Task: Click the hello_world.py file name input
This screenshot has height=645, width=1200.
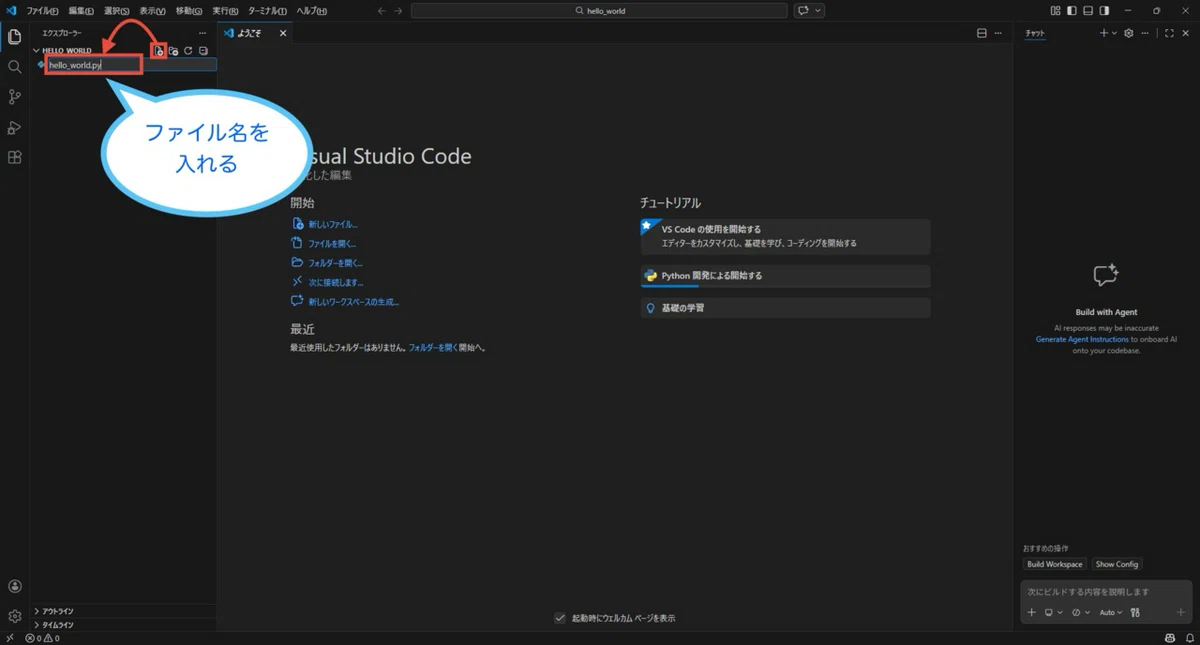Action: tap(132, 65)
